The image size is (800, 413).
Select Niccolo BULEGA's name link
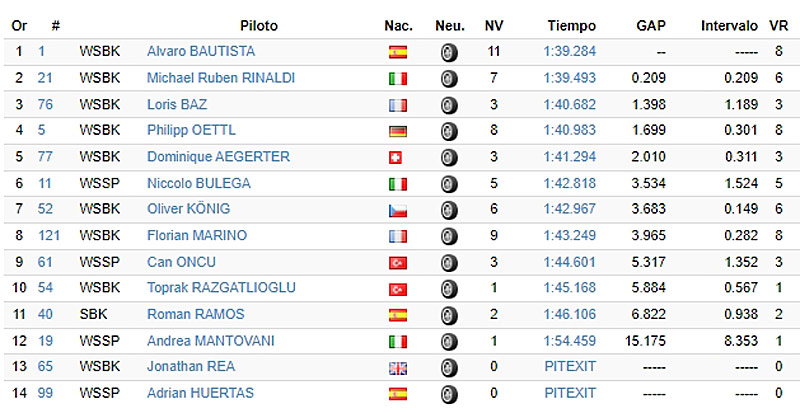(x=198, y=183)
